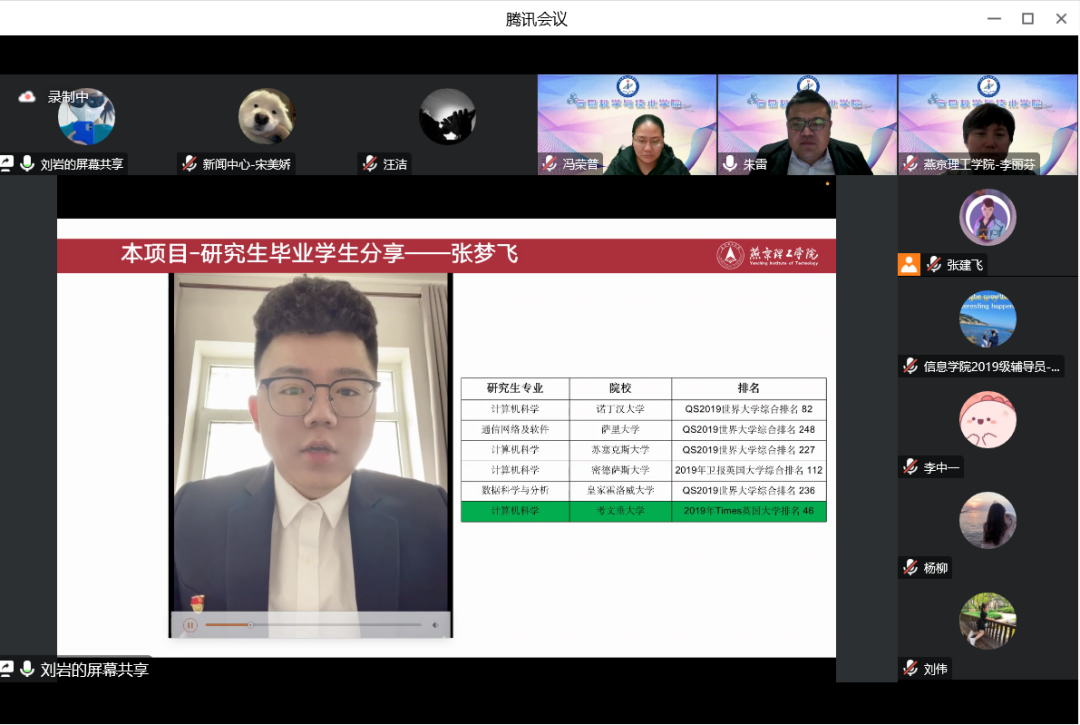The image size is (1080, 725).
Task: Click the video progress slider handle
Action: [250, 625]
